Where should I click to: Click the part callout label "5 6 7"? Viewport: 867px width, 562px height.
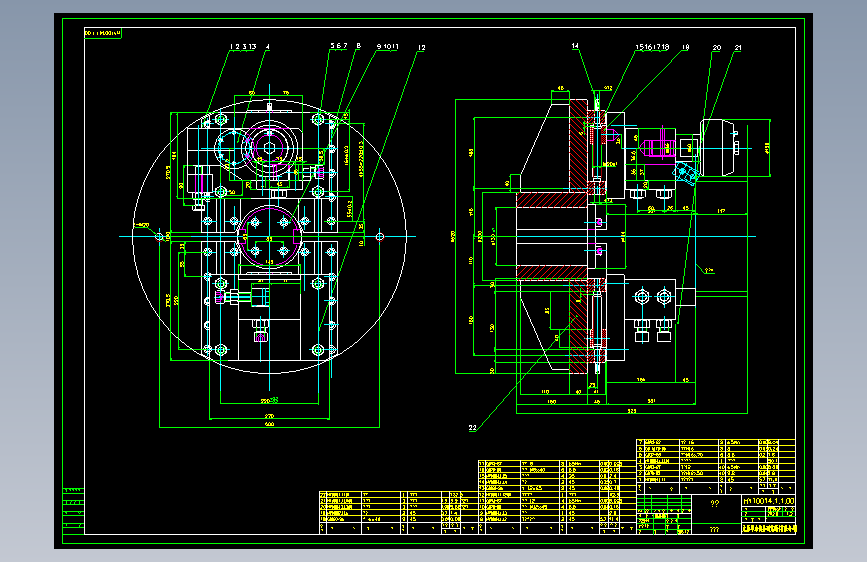(339, 46)
